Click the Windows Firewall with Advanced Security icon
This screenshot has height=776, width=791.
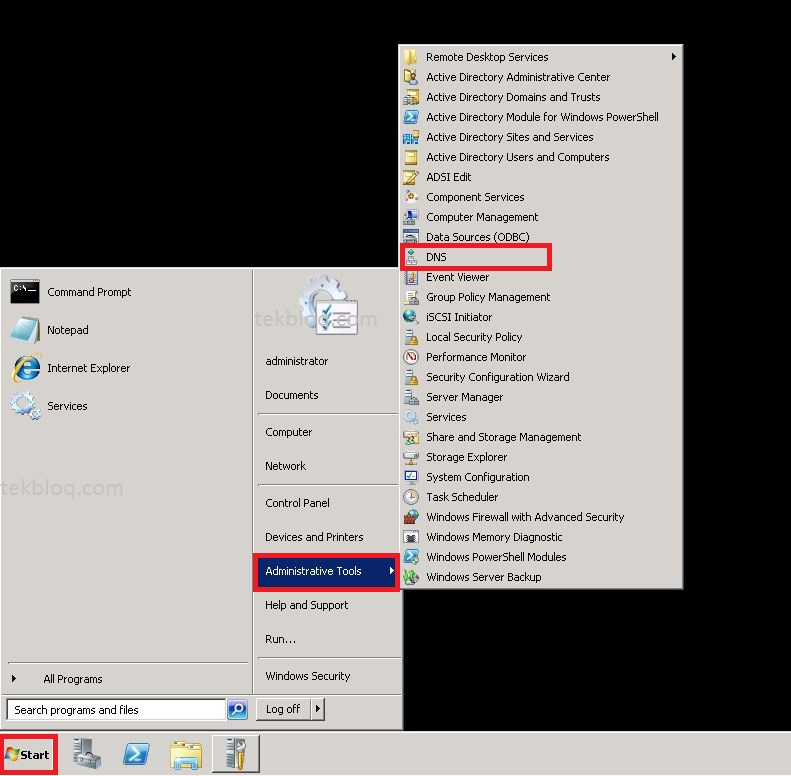click(411, 517)
